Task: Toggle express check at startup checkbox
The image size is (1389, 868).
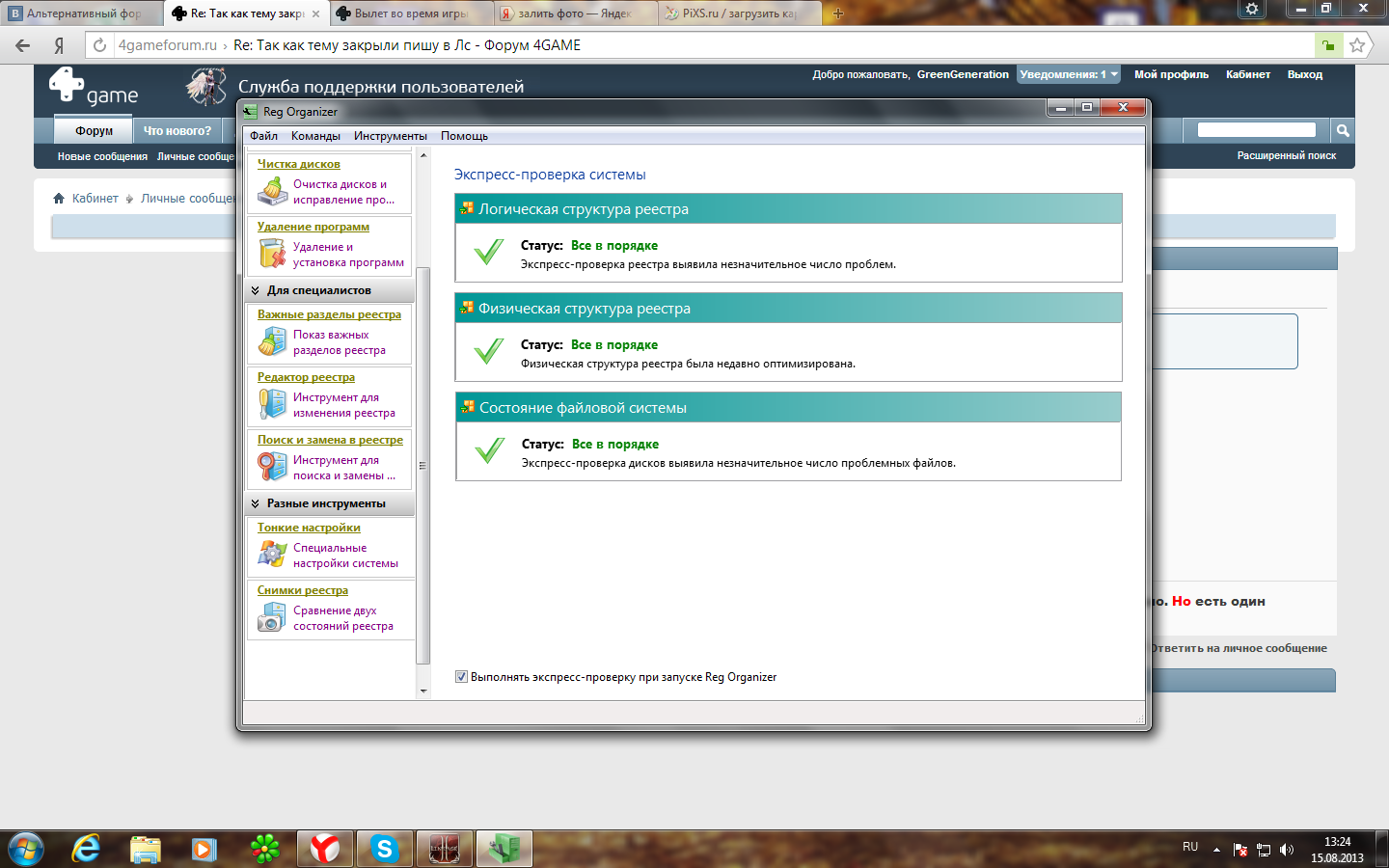Action: [461, 677]
